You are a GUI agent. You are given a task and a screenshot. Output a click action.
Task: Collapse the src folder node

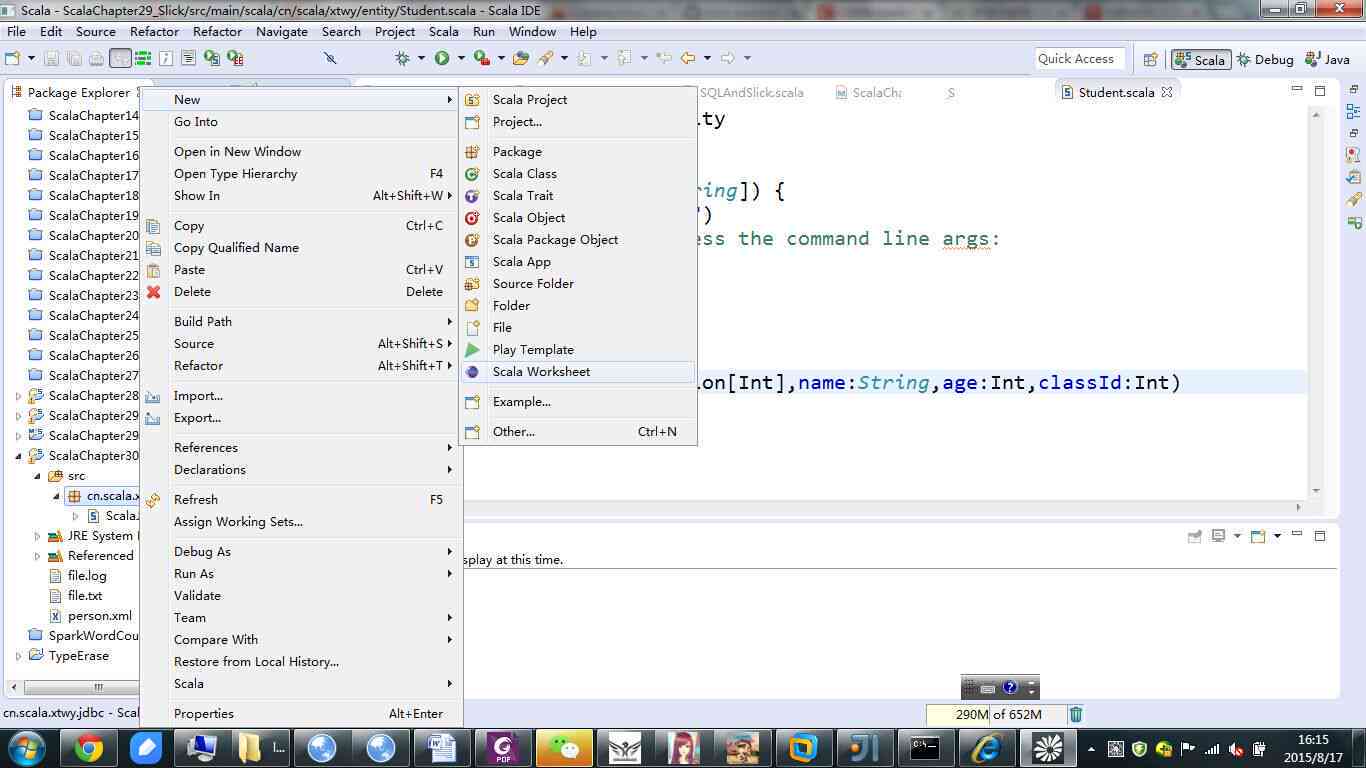pos(37,476)
